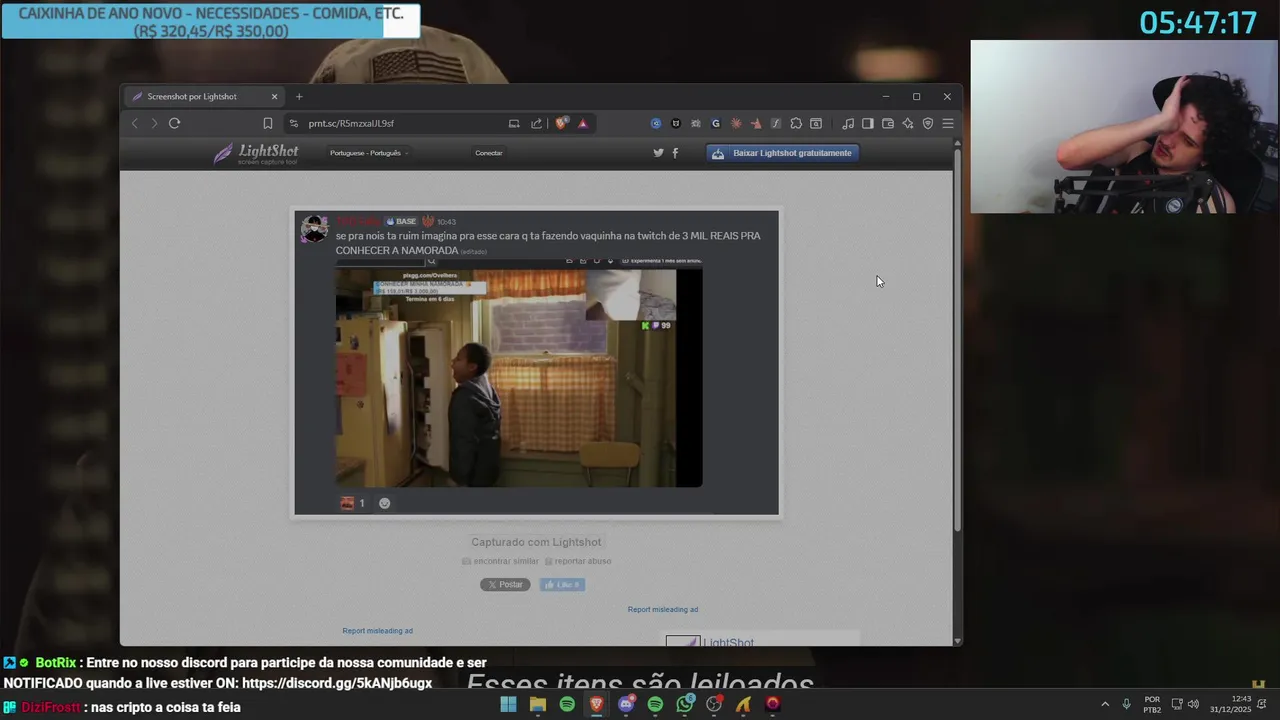This screenshot has height=720, width=1280.
Task: Toggle the browser sidebar panel icon
Action: pyautogui.click(x=868, y=123)
